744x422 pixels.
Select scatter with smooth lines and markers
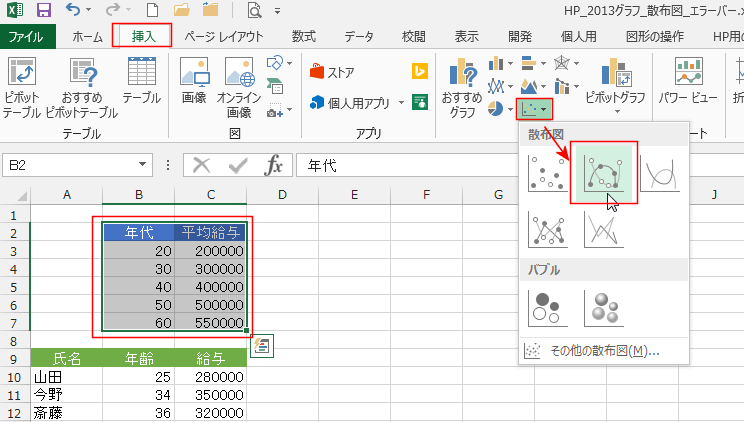pos(604,172)
